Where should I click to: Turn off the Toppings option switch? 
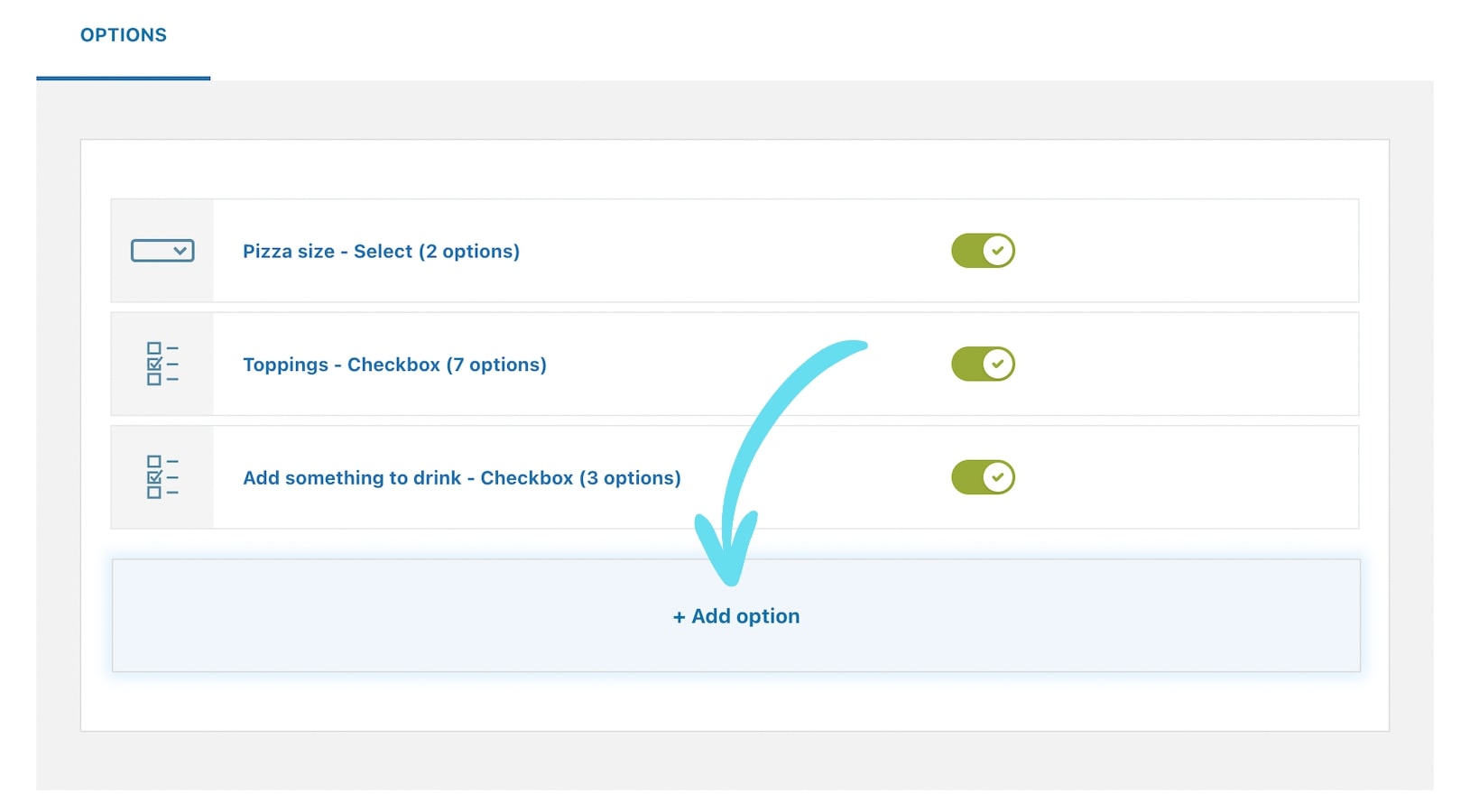983,364
